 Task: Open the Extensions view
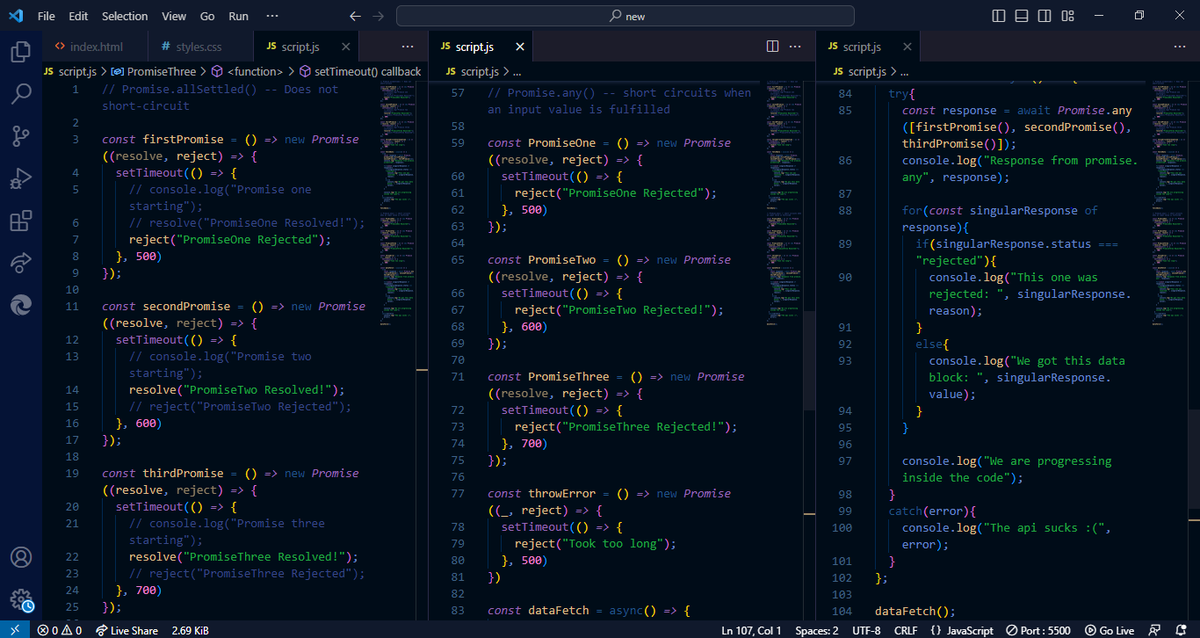click(20, 222)
